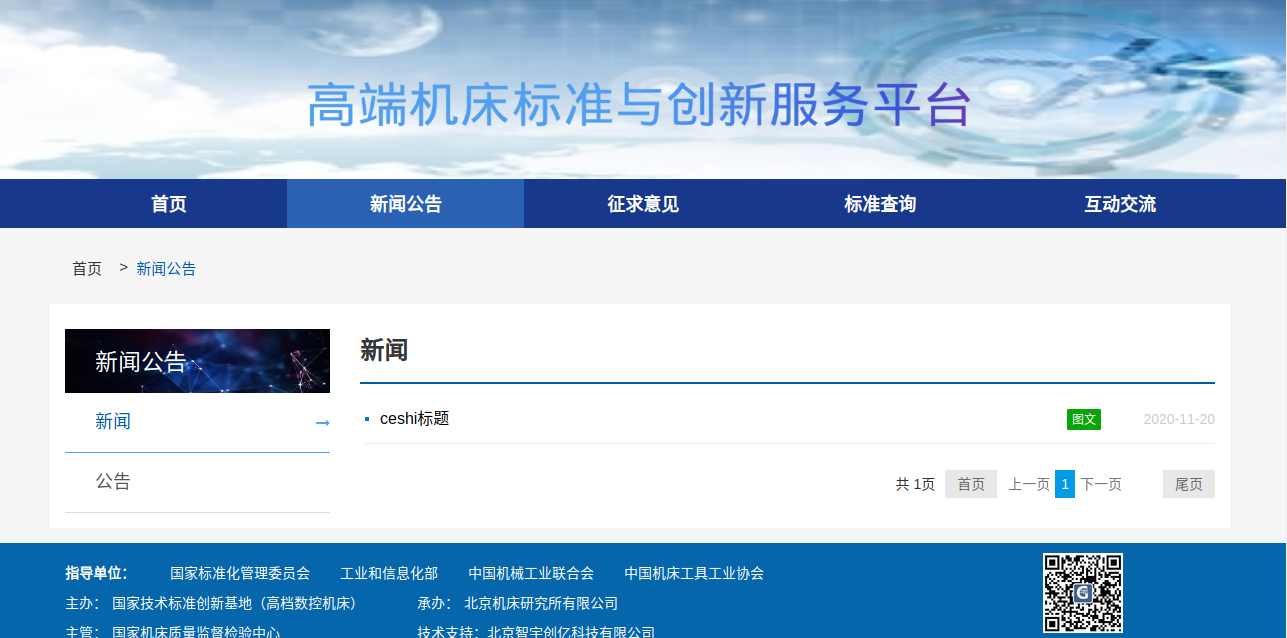Select 新闻公告 in the navigation bar

(405, 204)
